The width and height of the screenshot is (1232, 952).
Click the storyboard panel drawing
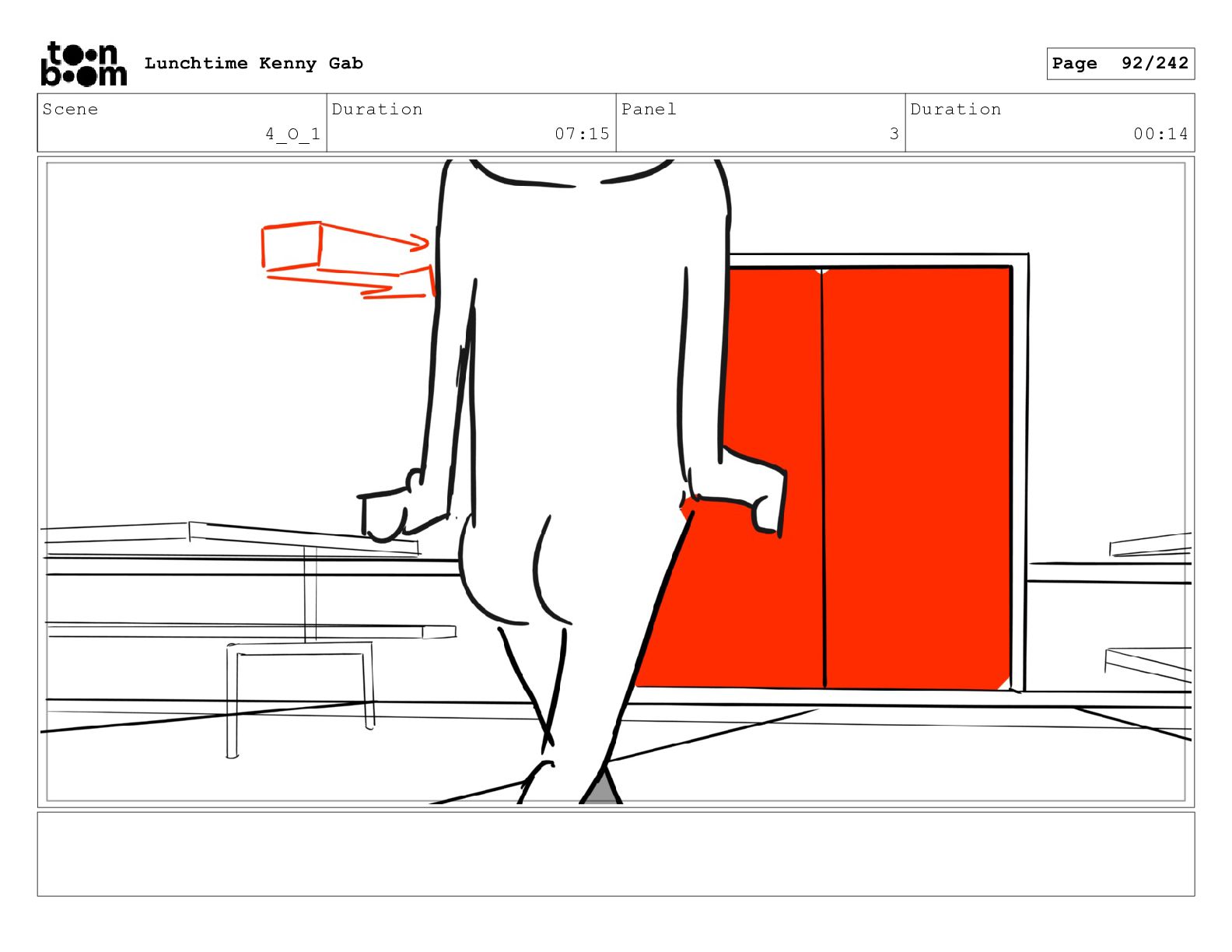[616, 481]
